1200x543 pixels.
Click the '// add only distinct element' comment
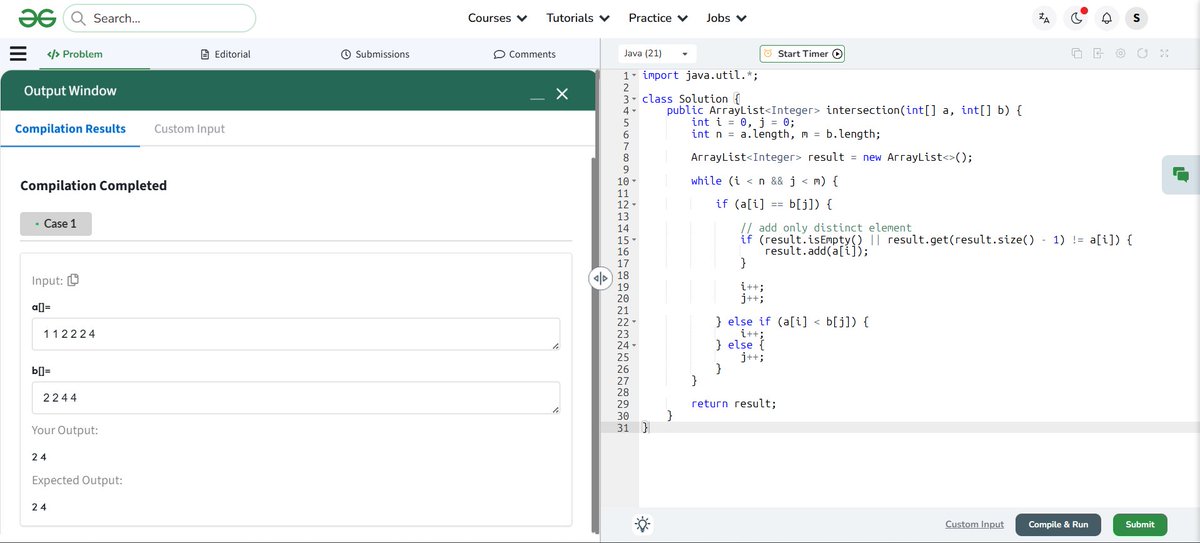826,229
